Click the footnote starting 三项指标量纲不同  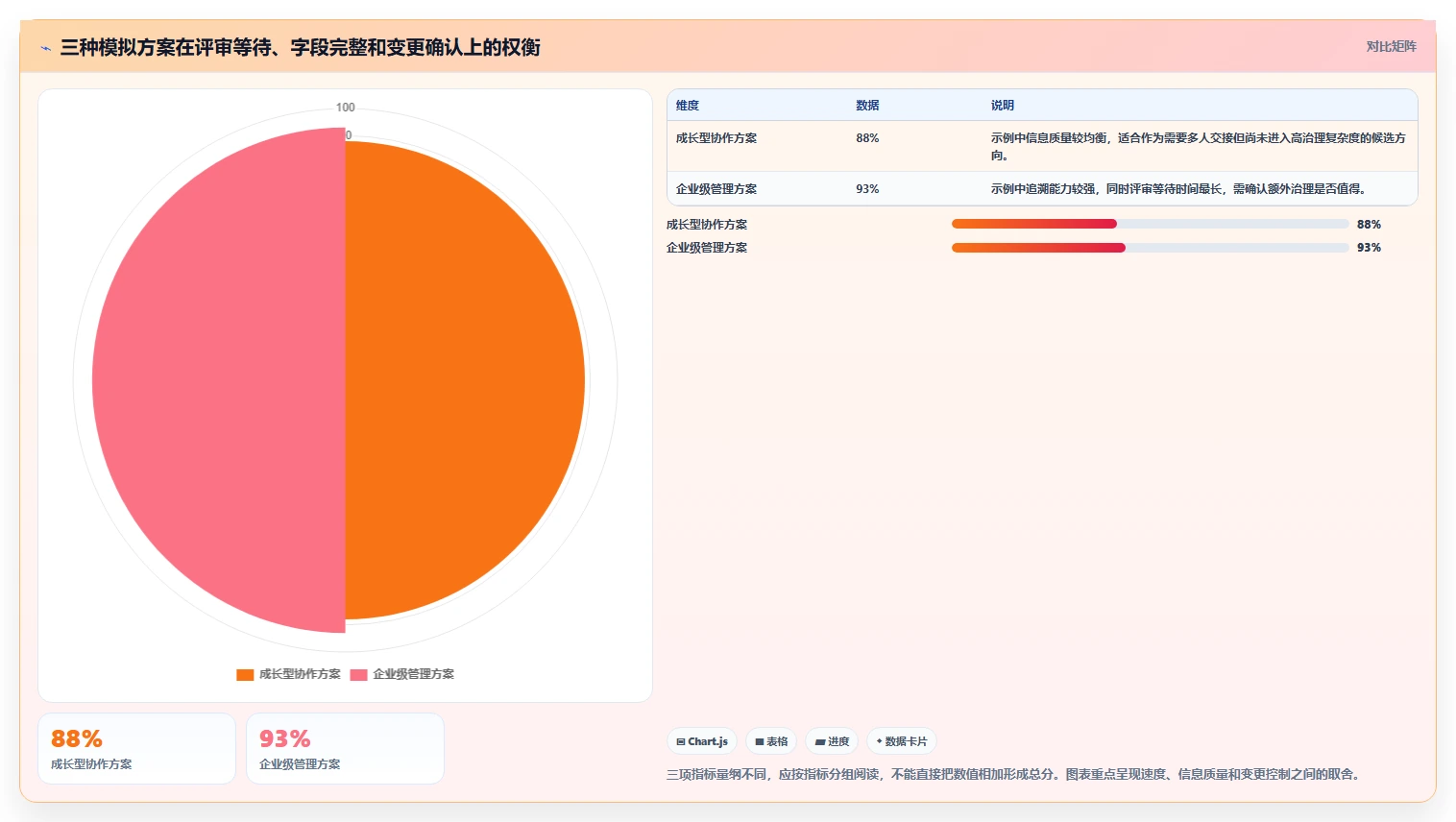coord(1015,774)
